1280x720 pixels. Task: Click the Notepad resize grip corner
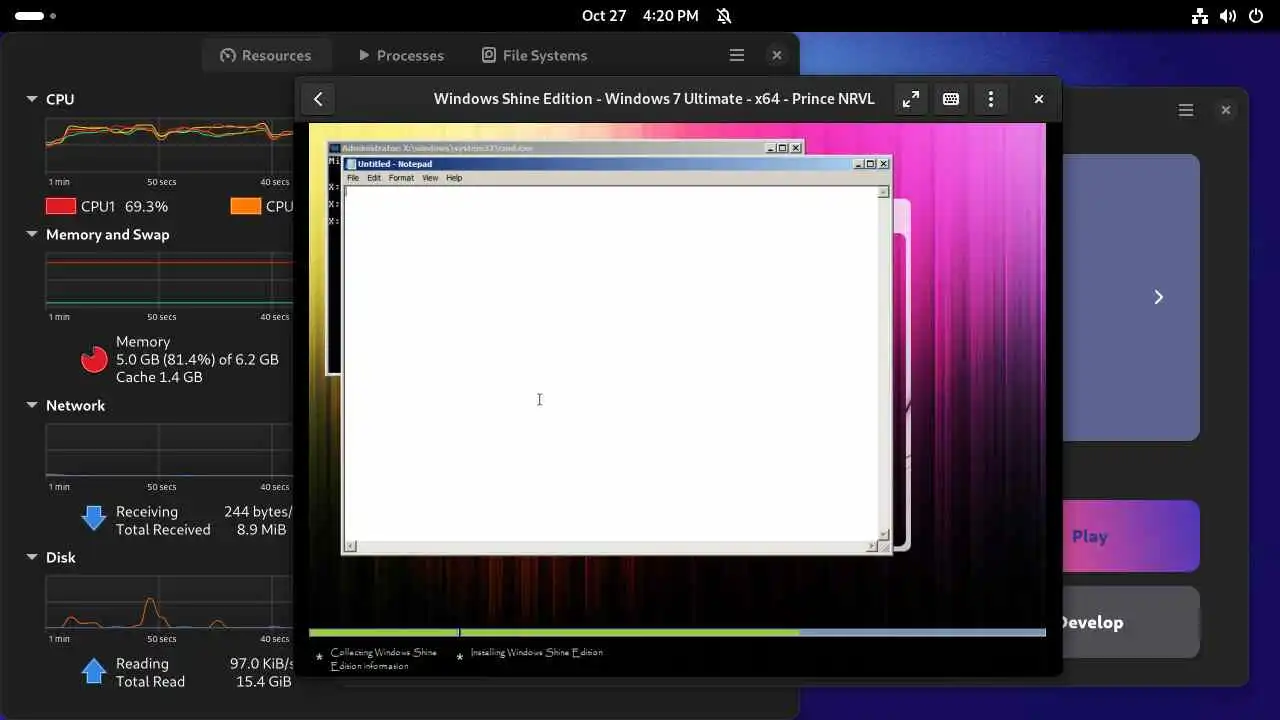pos(884,547)
